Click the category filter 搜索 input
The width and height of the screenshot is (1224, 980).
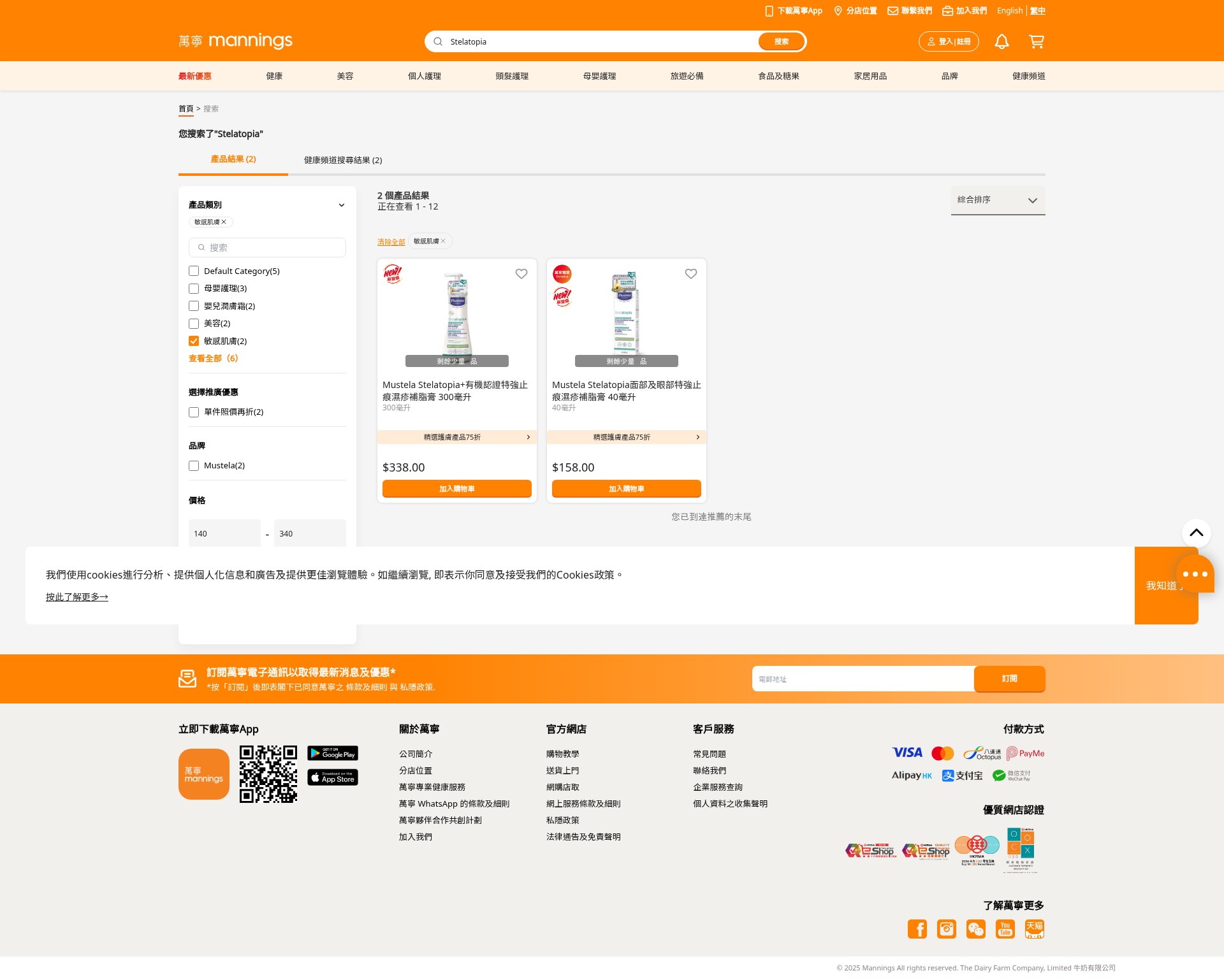pos(267,247)
